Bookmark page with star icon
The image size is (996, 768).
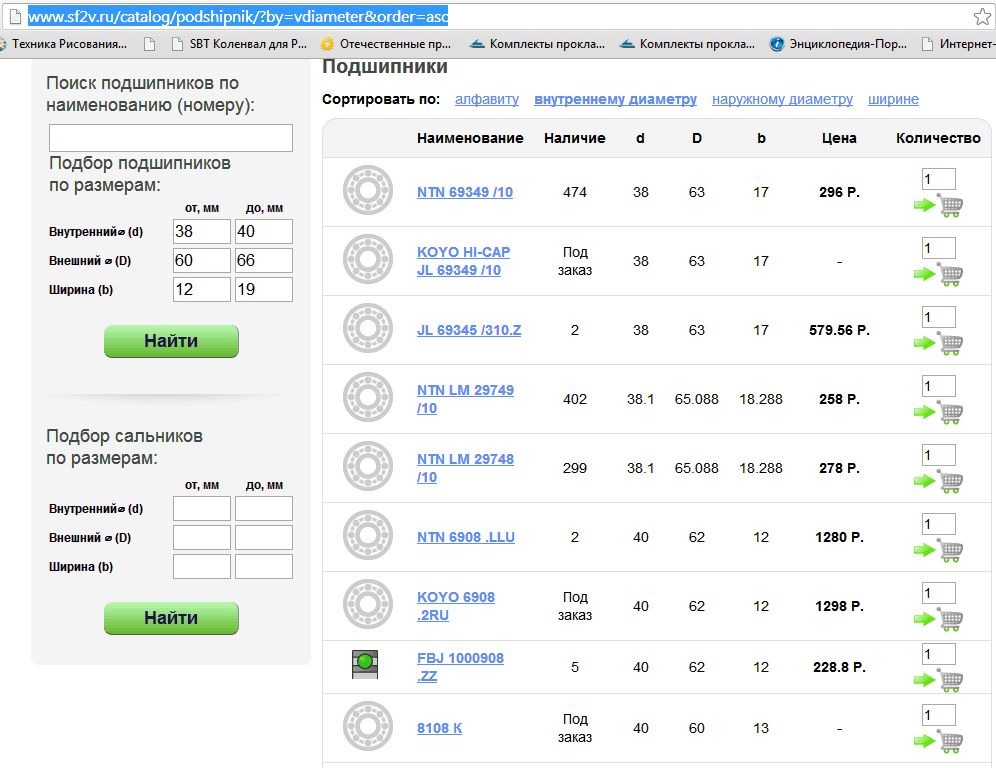click(982, 16)
